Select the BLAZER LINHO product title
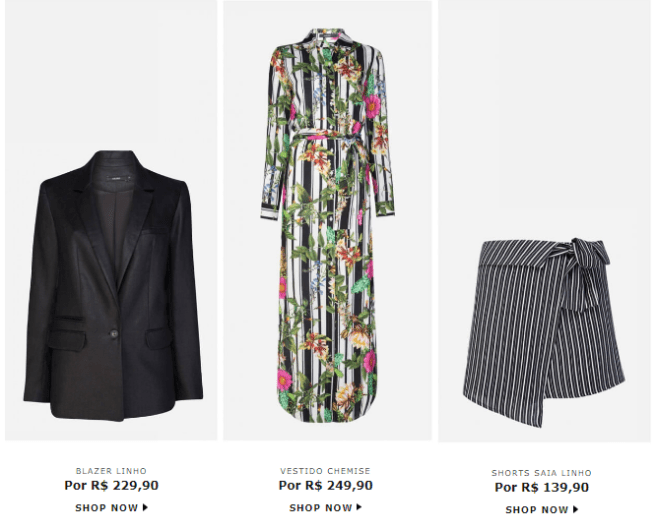Viewport: 656px width, 528px height. coord(111,471)
